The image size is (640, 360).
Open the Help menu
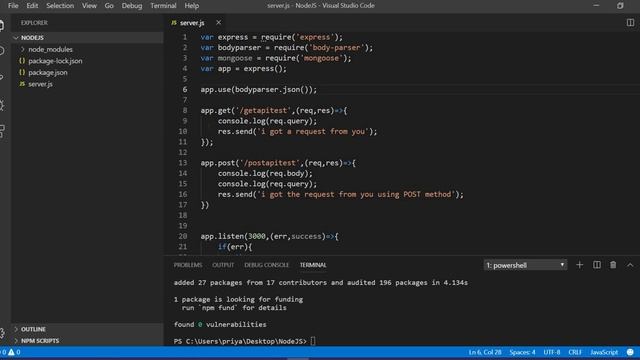click(x=191, y=6)
